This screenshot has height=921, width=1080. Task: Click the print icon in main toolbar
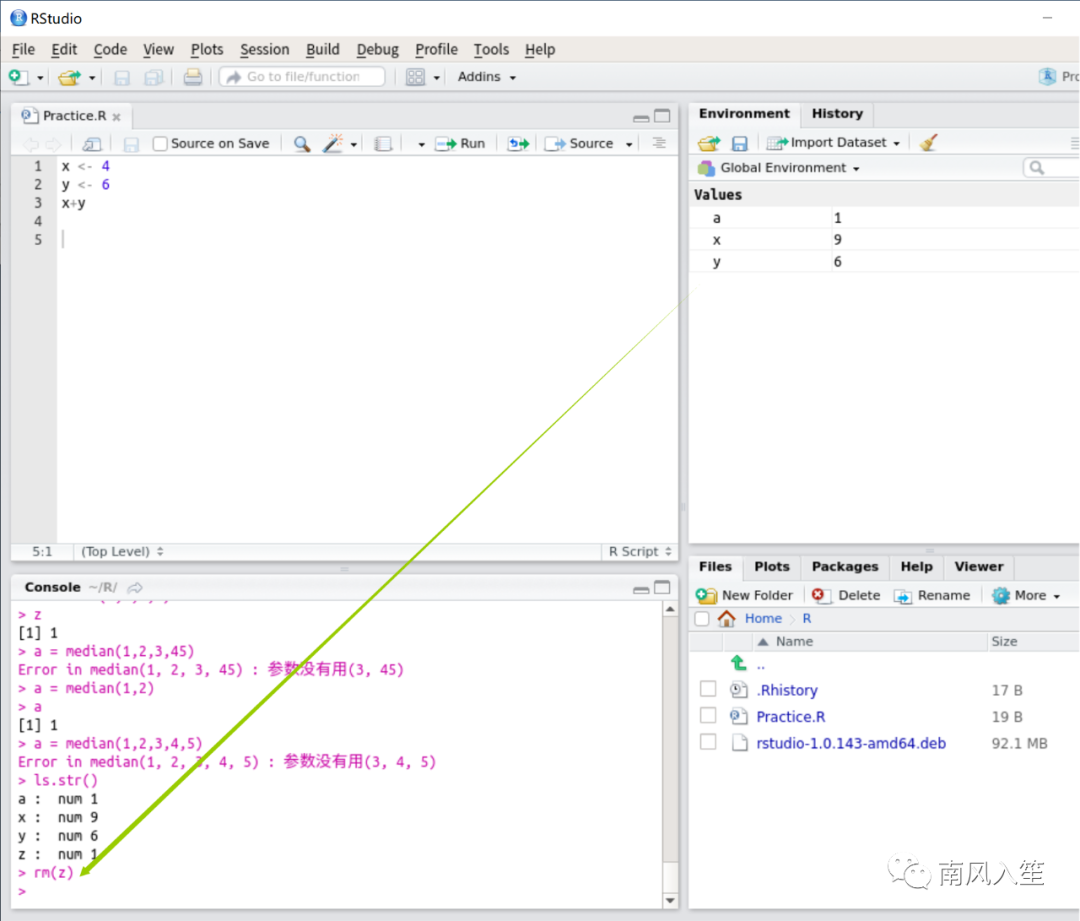[193, 77]
